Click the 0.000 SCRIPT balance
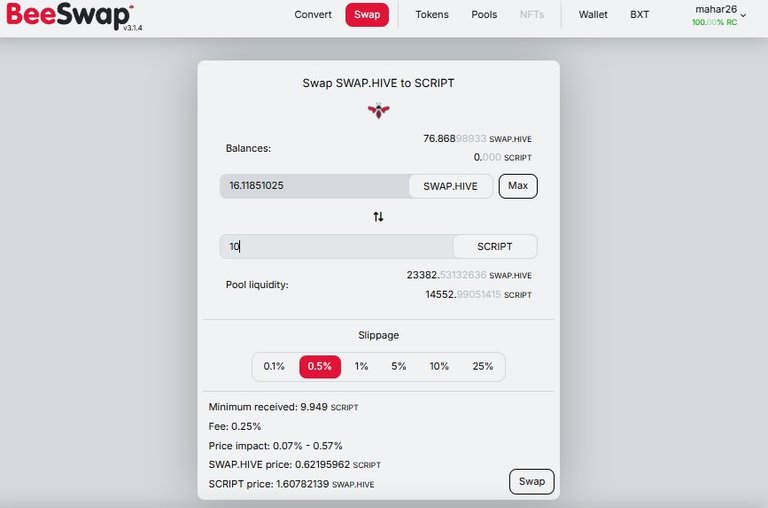Image resolution: width=768 pixels, height=508 pixels. [503, 157]
